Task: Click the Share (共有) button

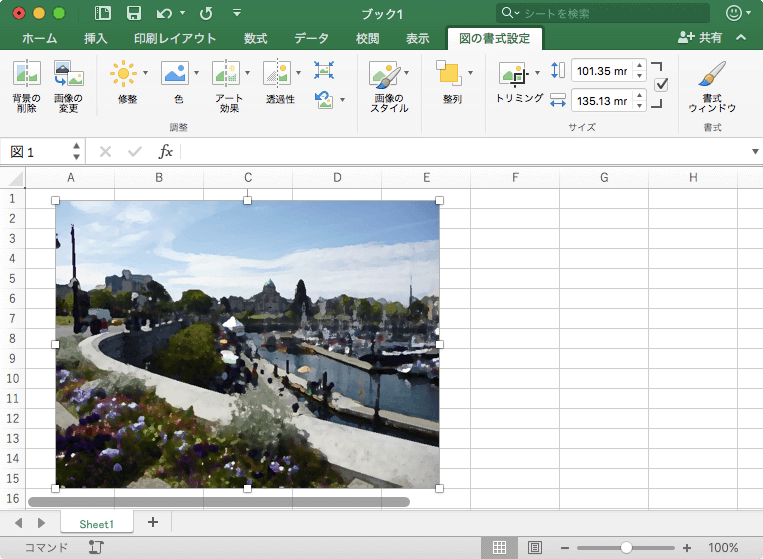Action: pyautogui.click(x=700, y=38)
